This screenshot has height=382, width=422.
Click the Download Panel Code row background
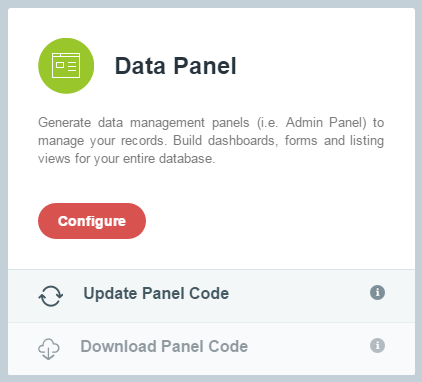click(211, 349)
